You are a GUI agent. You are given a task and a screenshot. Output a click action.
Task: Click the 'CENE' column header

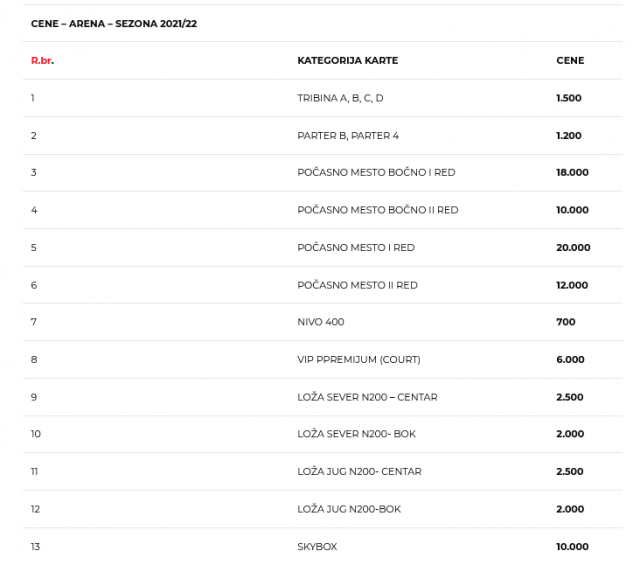(570, 61)
